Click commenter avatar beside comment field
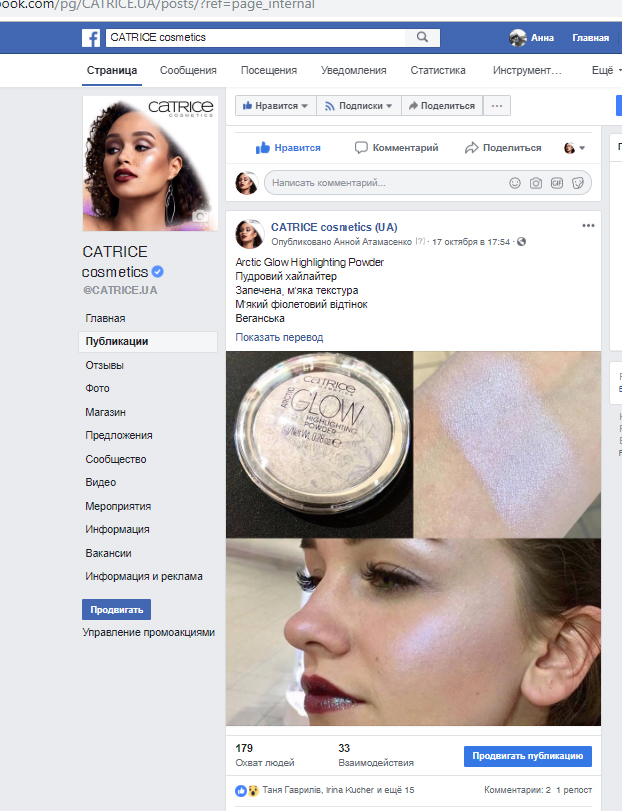Screen dimensions: 622x811 click(247, 183)
